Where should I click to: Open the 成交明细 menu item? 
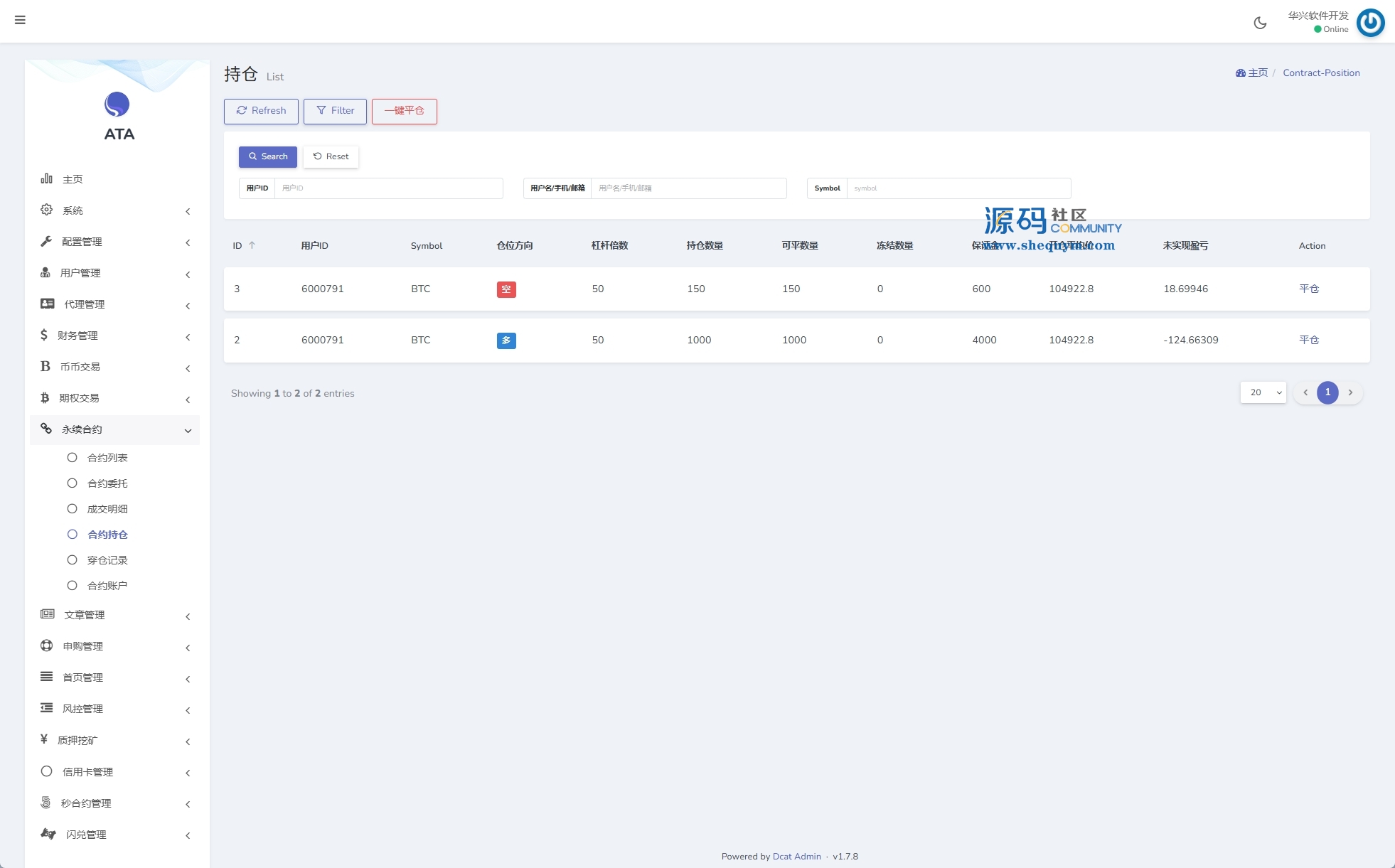point(107,509)
